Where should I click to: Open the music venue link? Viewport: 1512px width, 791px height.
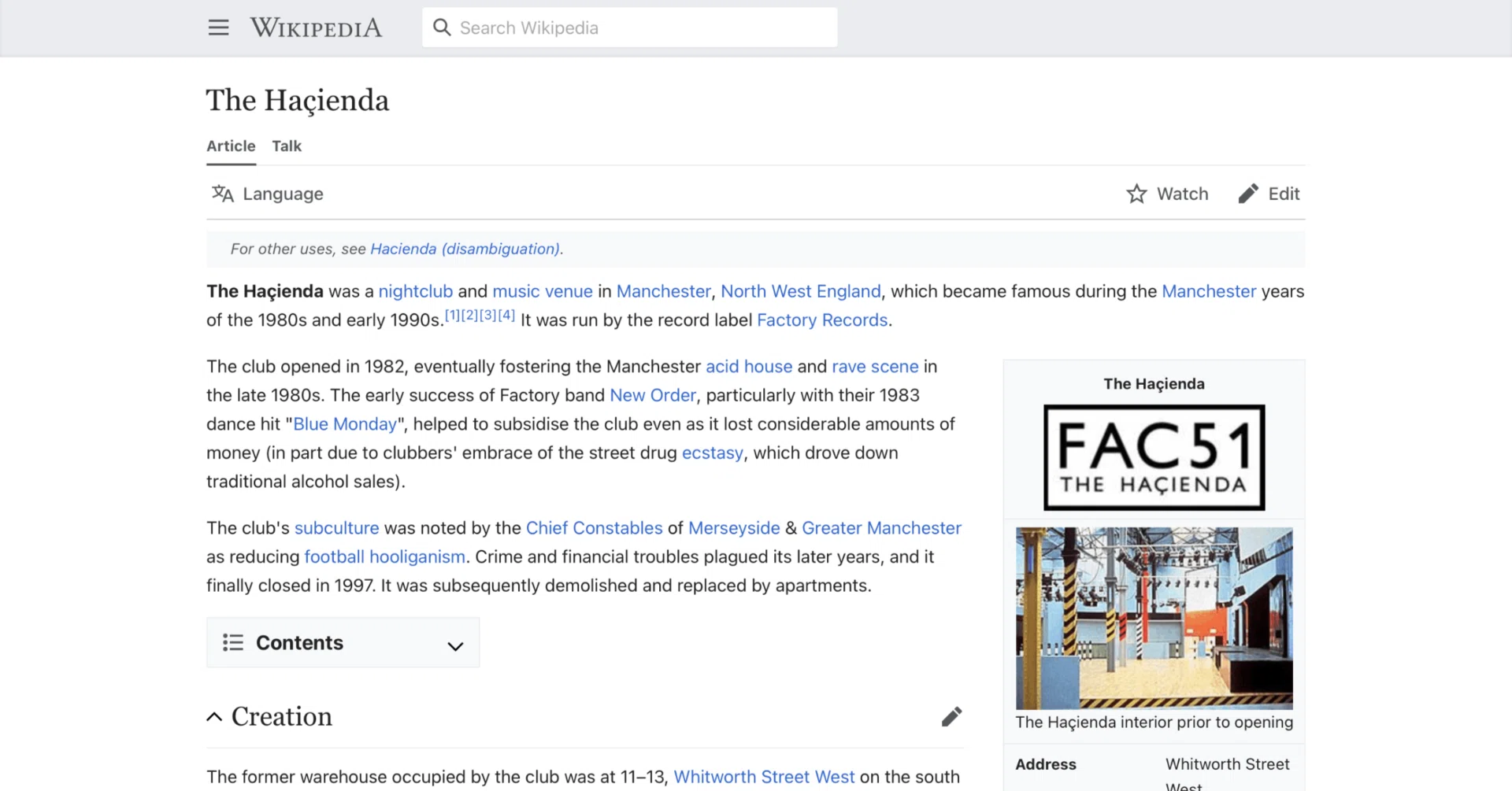(543, 291)
